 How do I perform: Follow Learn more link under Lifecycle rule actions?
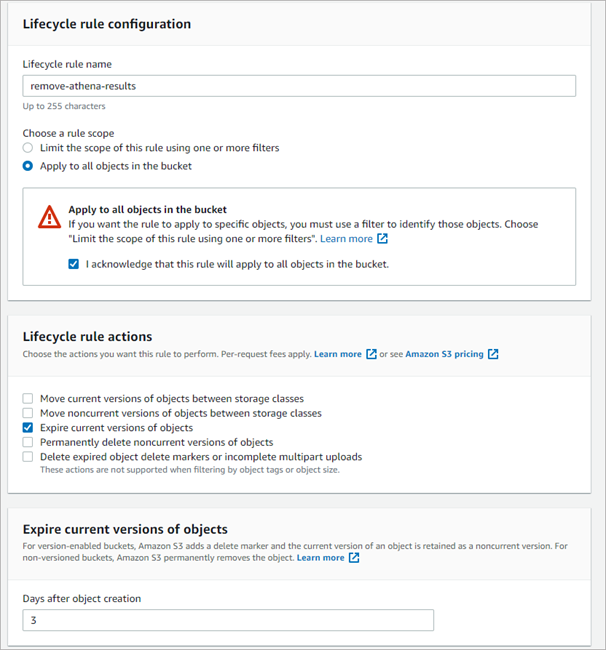[x=337, y=354]
